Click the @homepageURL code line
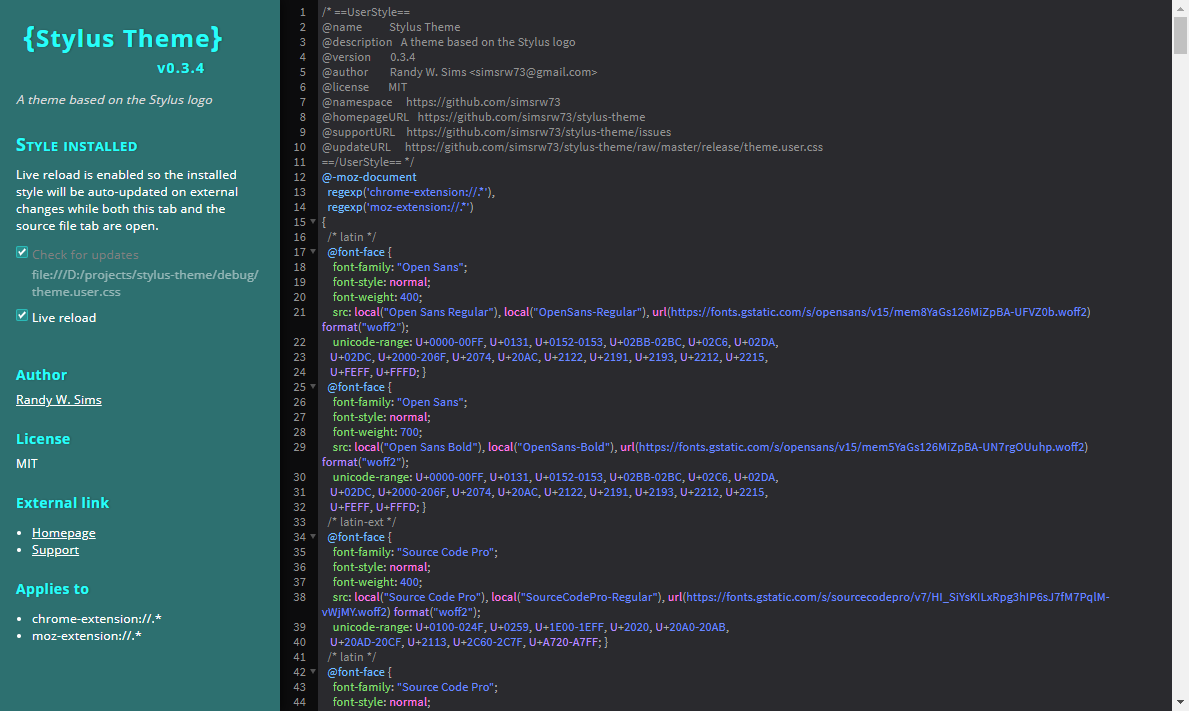Image resolution: width=1189 pixels, height=711 pixels. click(x=483, y=117)
